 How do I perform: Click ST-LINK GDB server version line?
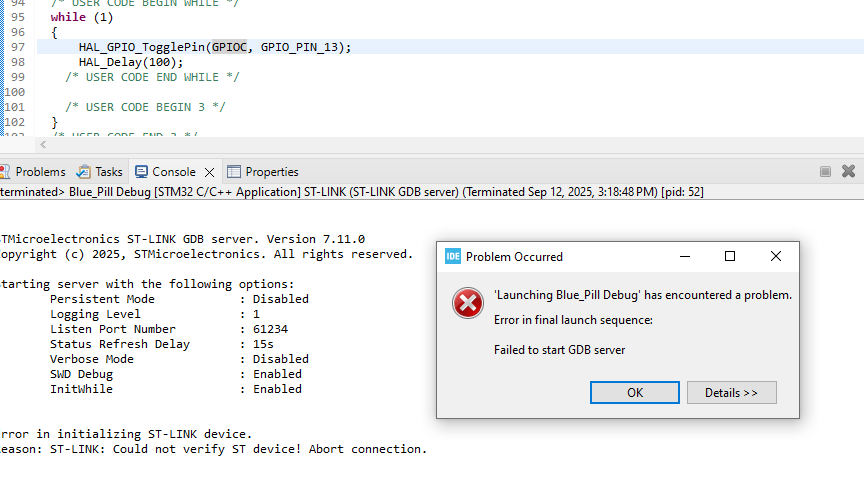(182, 239)
